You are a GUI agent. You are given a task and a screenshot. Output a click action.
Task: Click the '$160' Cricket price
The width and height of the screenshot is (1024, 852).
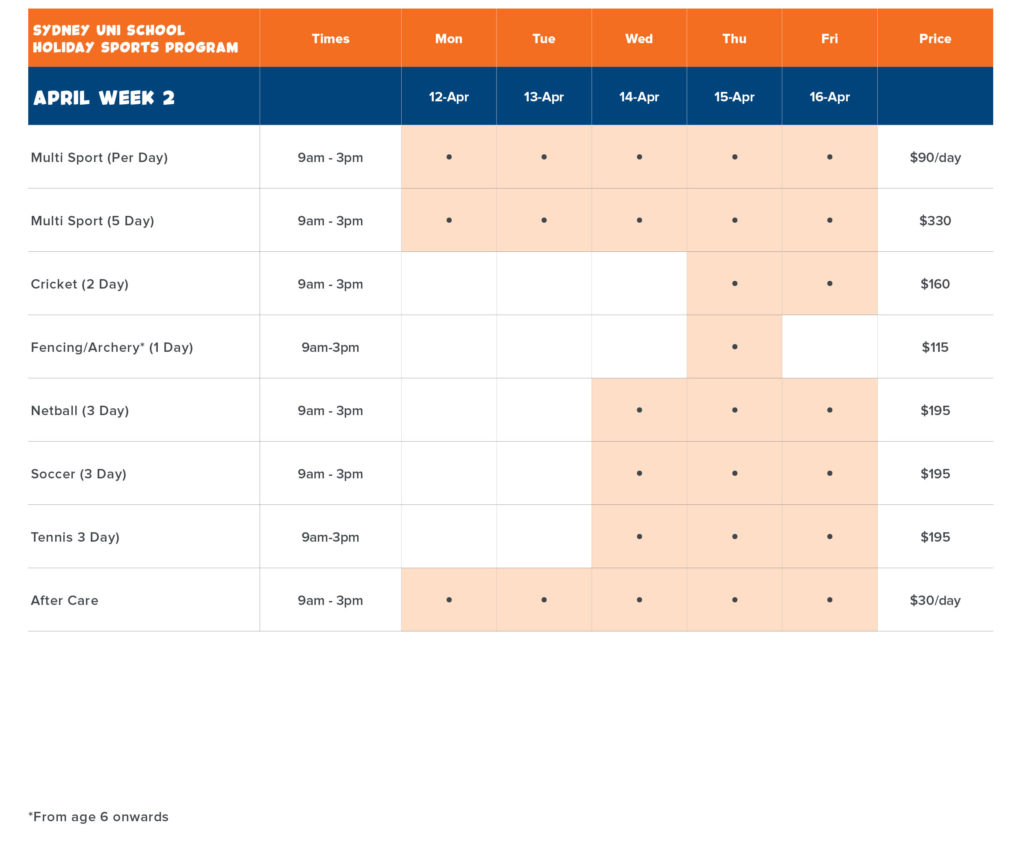point(935,284)
